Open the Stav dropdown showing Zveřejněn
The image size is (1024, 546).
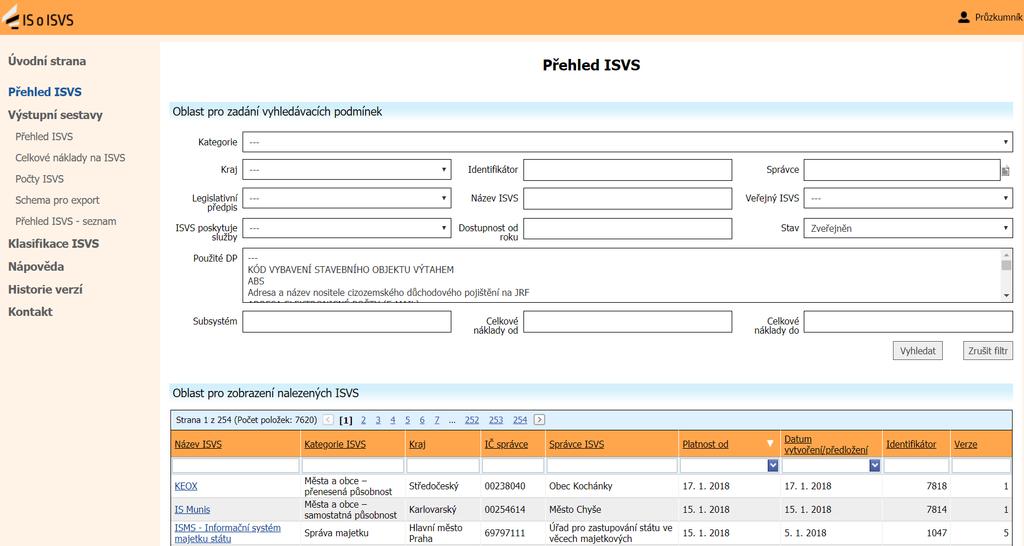pos(908,228)
